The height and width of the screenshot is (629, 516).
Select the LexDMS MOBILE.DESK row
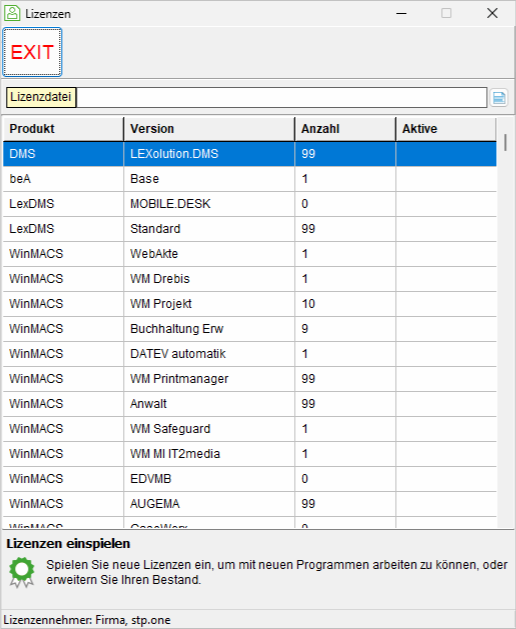[250, 204]
